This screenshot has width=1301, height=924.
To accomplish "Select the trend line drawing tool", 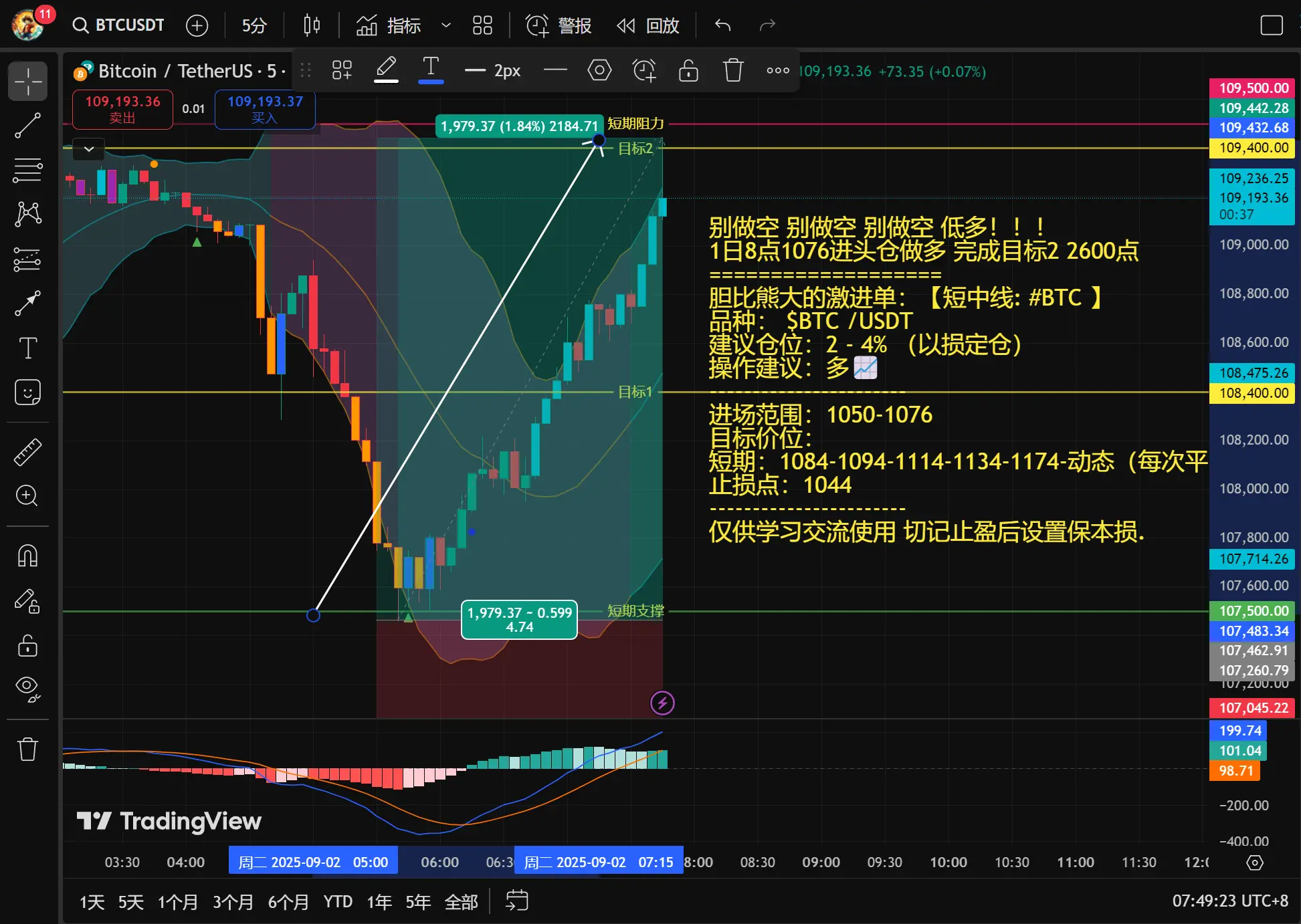I will [27, 126].
